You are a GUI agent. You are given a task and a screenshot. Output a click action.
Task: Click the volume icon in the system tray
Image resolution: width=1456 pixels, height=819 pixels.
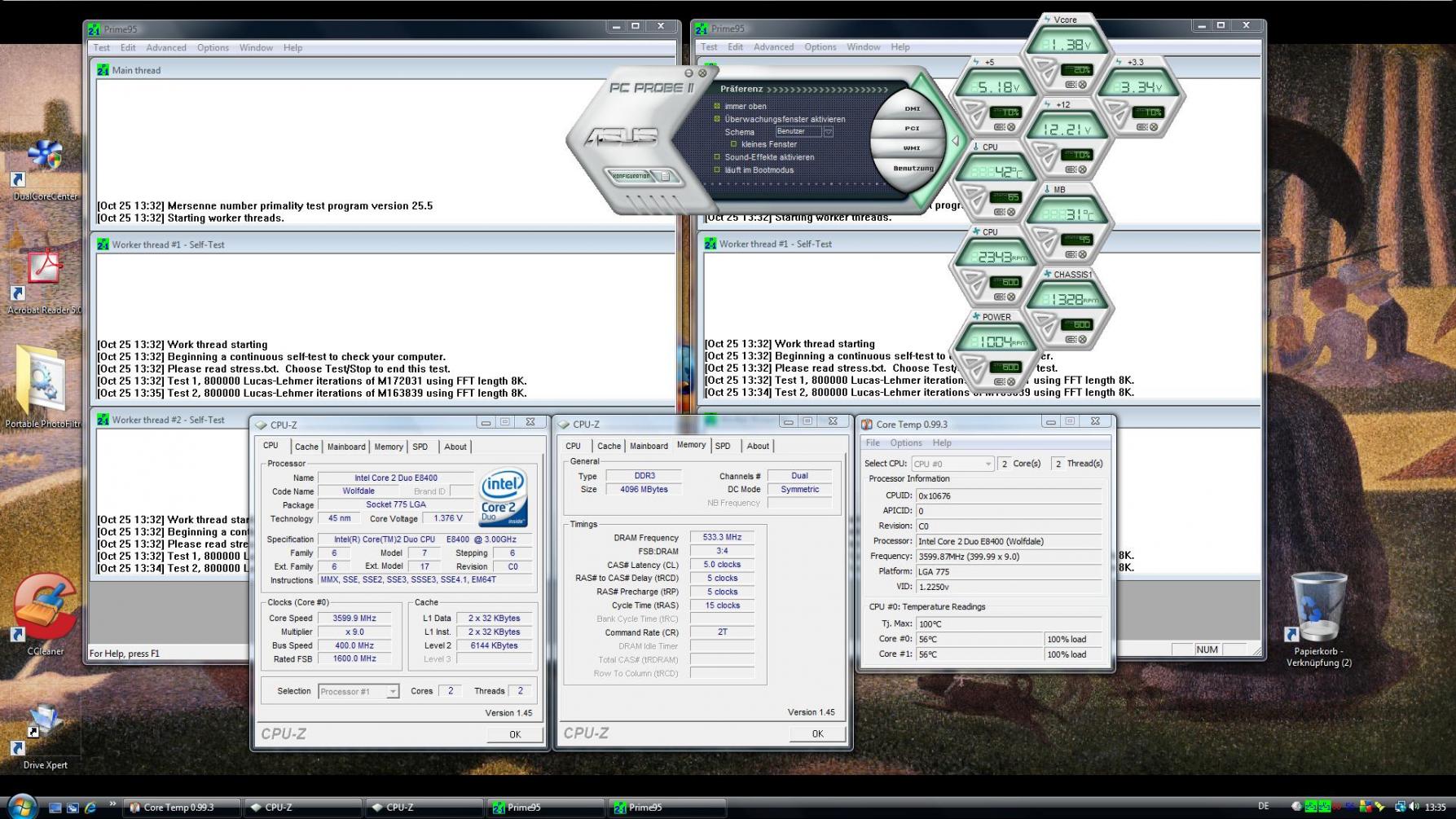point(1415,807)
